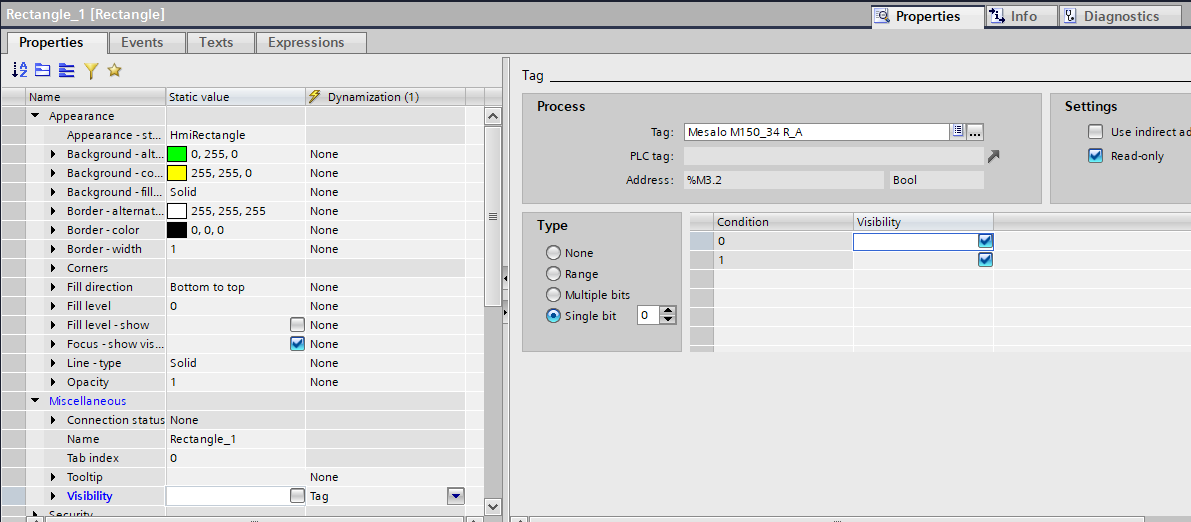Open the Diagnostics inspector tab
This screenshot has width=1191, height=522.
pos(1119,16)
